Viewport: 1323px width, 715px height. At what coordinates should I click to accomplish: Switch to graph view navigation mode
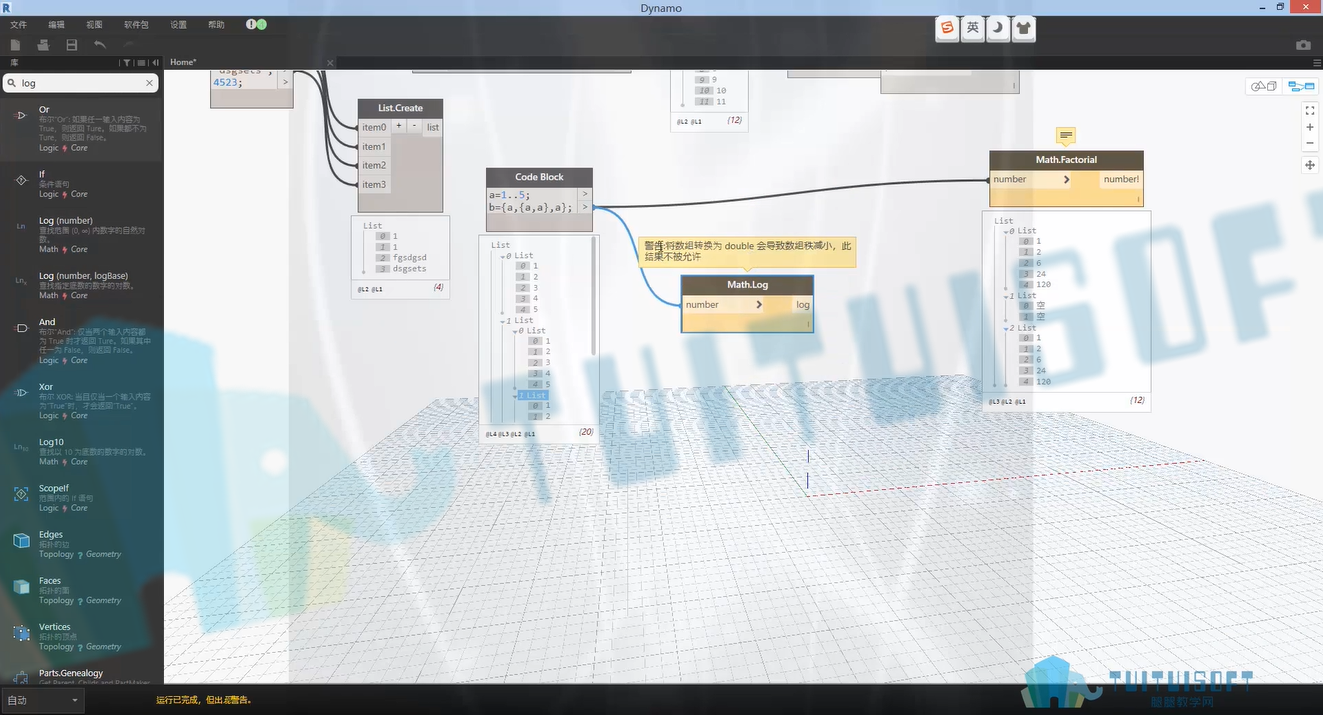coord(1301,86)
